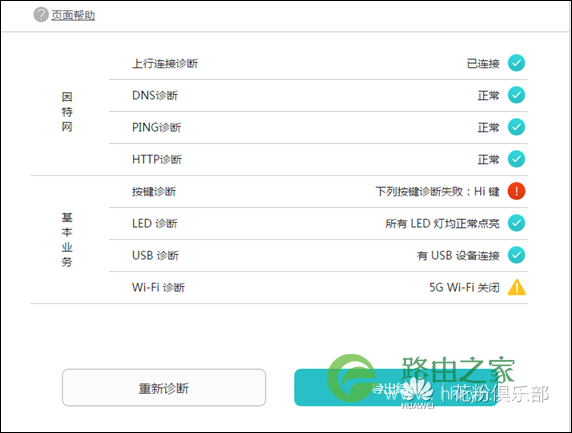Screen dimensions: 572x433
Task: Select the LED 诊断 row label
Action: tap(155, 224)
